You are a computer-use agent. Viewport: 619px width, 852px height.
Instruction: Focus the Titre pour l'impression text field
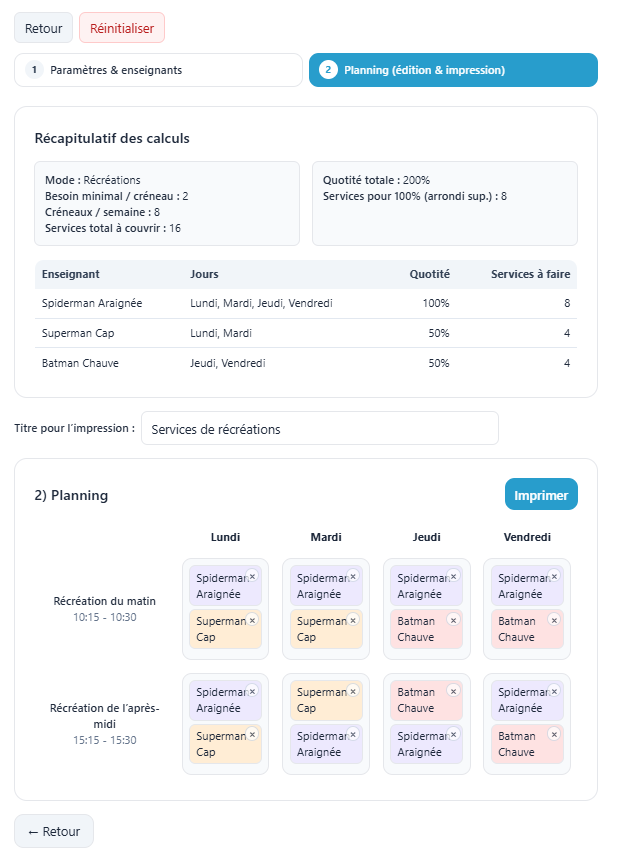pos(319,429)
